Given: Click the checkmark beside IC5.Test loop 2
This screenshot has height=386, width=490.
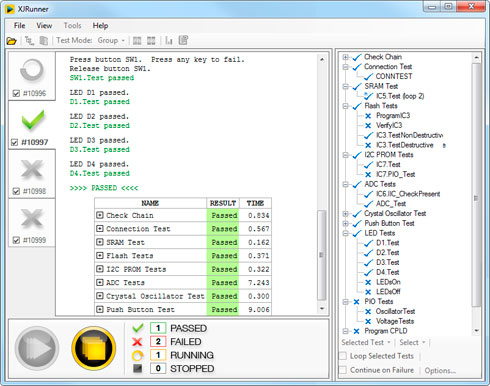Looking at the screenshot, I should 368,96.
